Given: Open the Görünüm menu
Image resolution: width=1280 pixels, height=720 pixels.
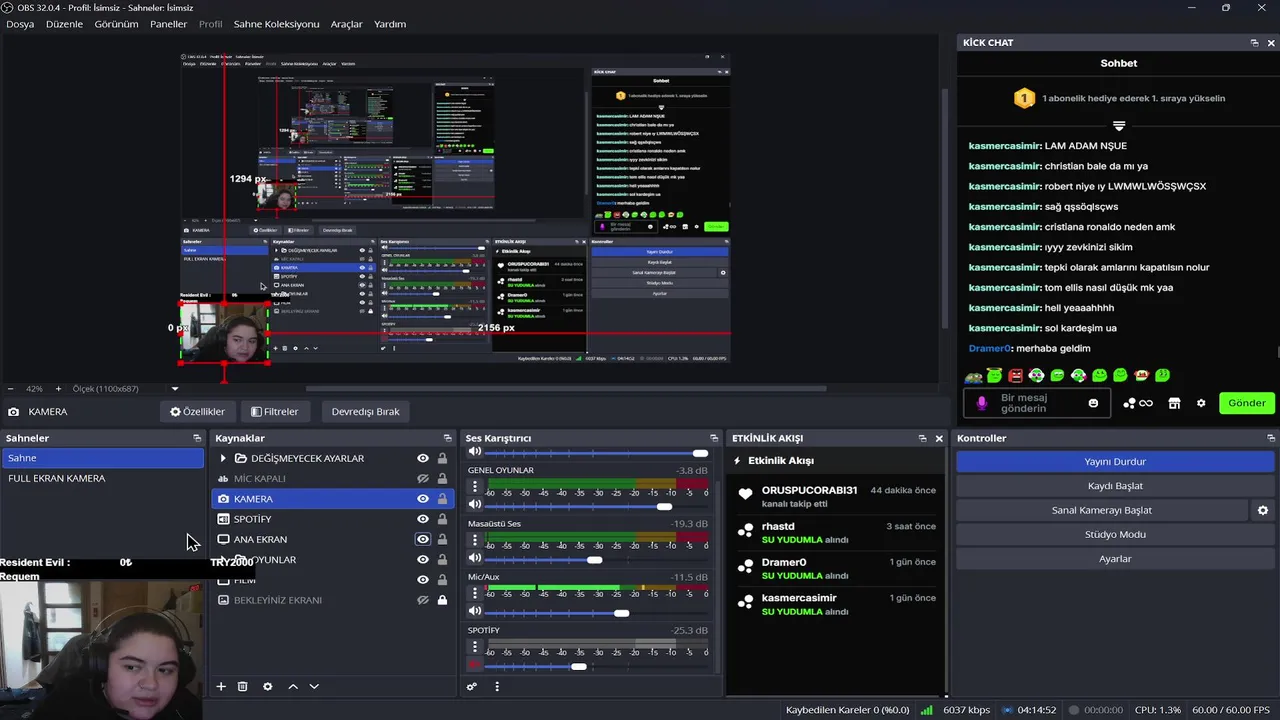Looking at the screenshot, I should pyautogui.click(x=116, y=24).
